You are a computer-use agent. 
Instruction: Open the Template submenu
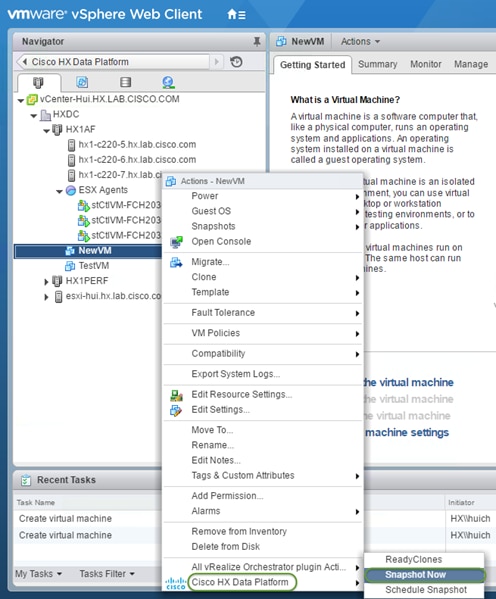point(263,292)
